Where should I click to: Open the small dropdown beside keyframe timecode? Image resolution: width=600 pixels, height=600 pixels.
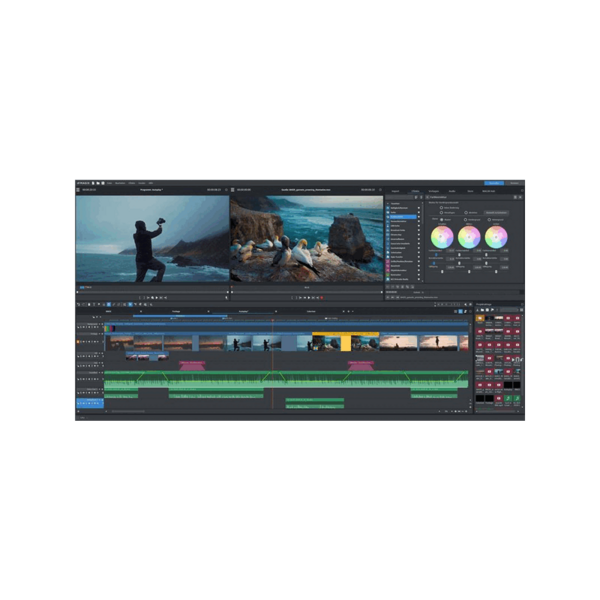[x=422, y=292]
